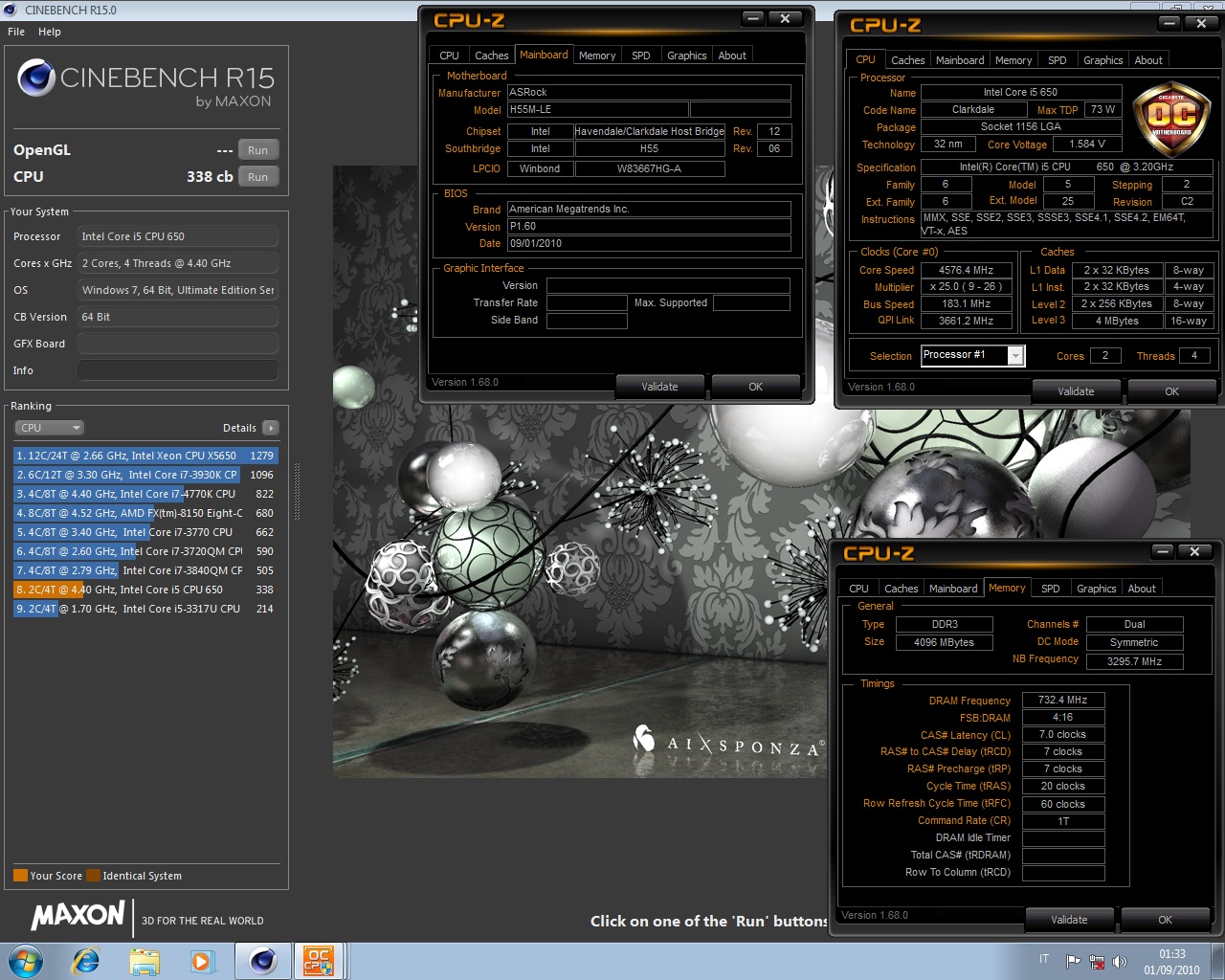Open Windows Explorer folder icon in taskbar
Image resolution: width=1225 pixels, height=980 pixels.
145,961
